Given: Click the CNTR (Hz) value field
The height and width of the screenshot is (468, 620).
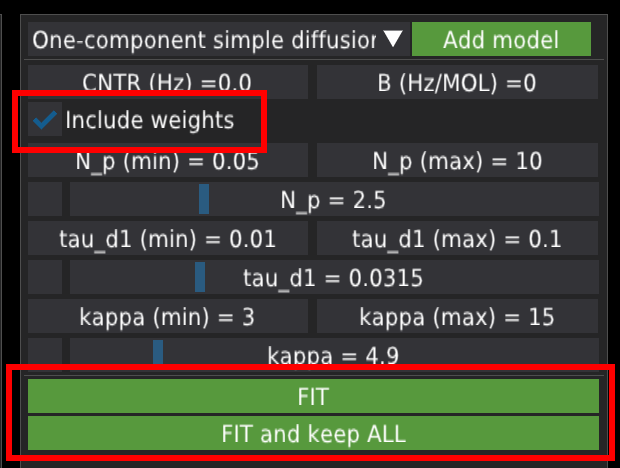Looking at the screenshot, I should click(167, 82).
